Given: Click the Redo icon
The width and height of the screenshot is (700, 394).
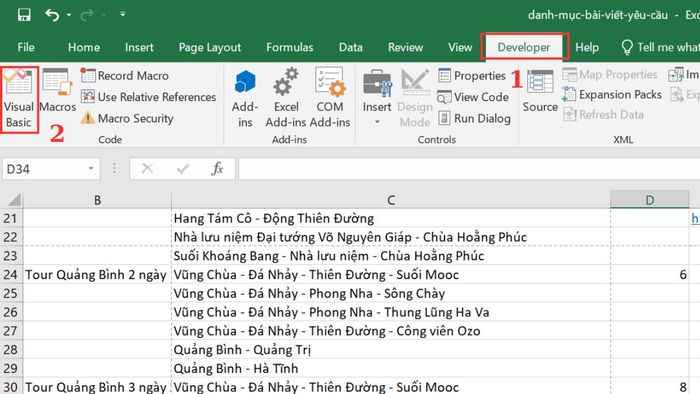Looking at the screenshot, I should pyautogui.click(x=87, y=15).
